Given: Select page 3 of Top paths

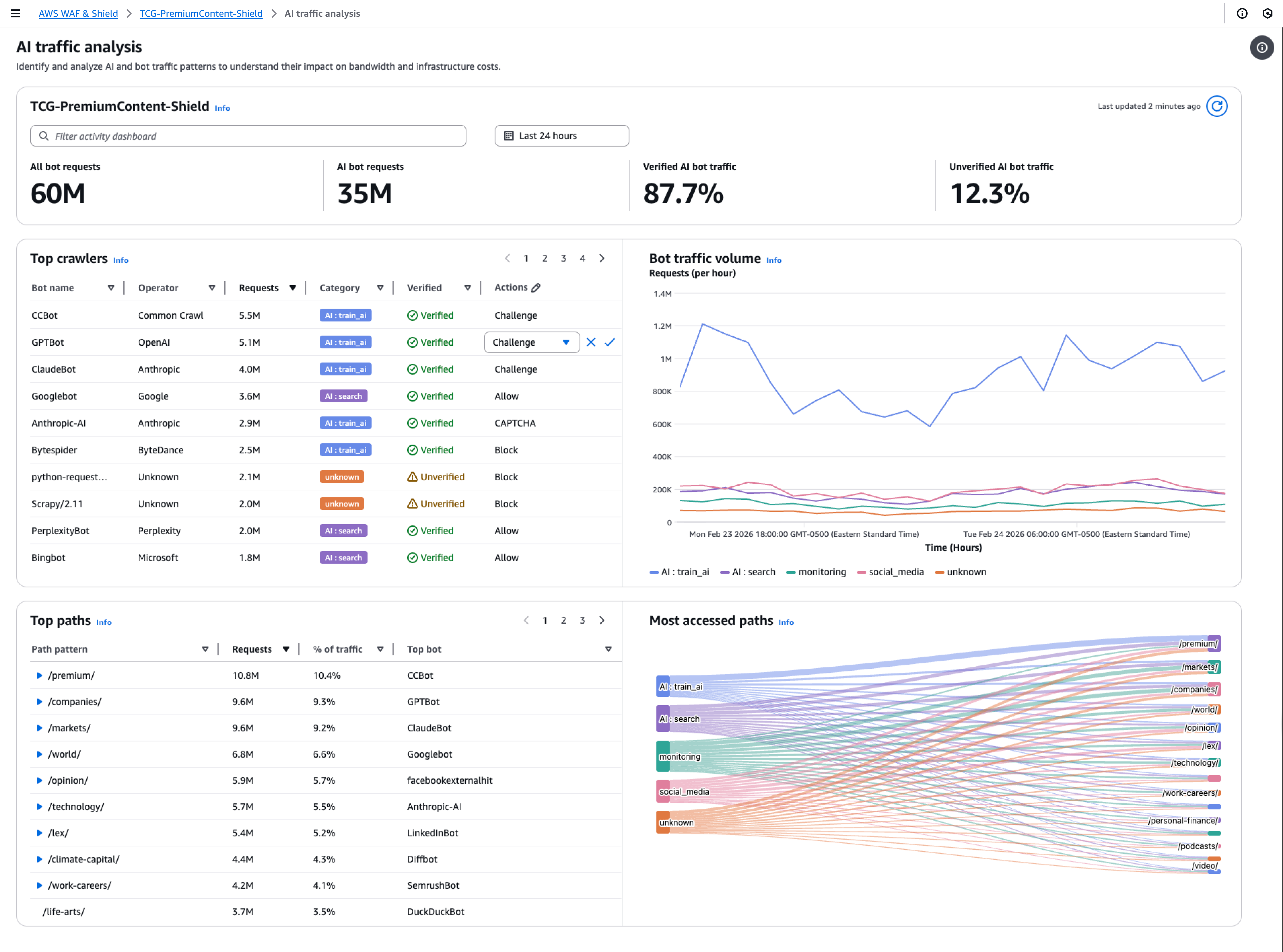Looking at the screenshot, I should click(582, 620).
